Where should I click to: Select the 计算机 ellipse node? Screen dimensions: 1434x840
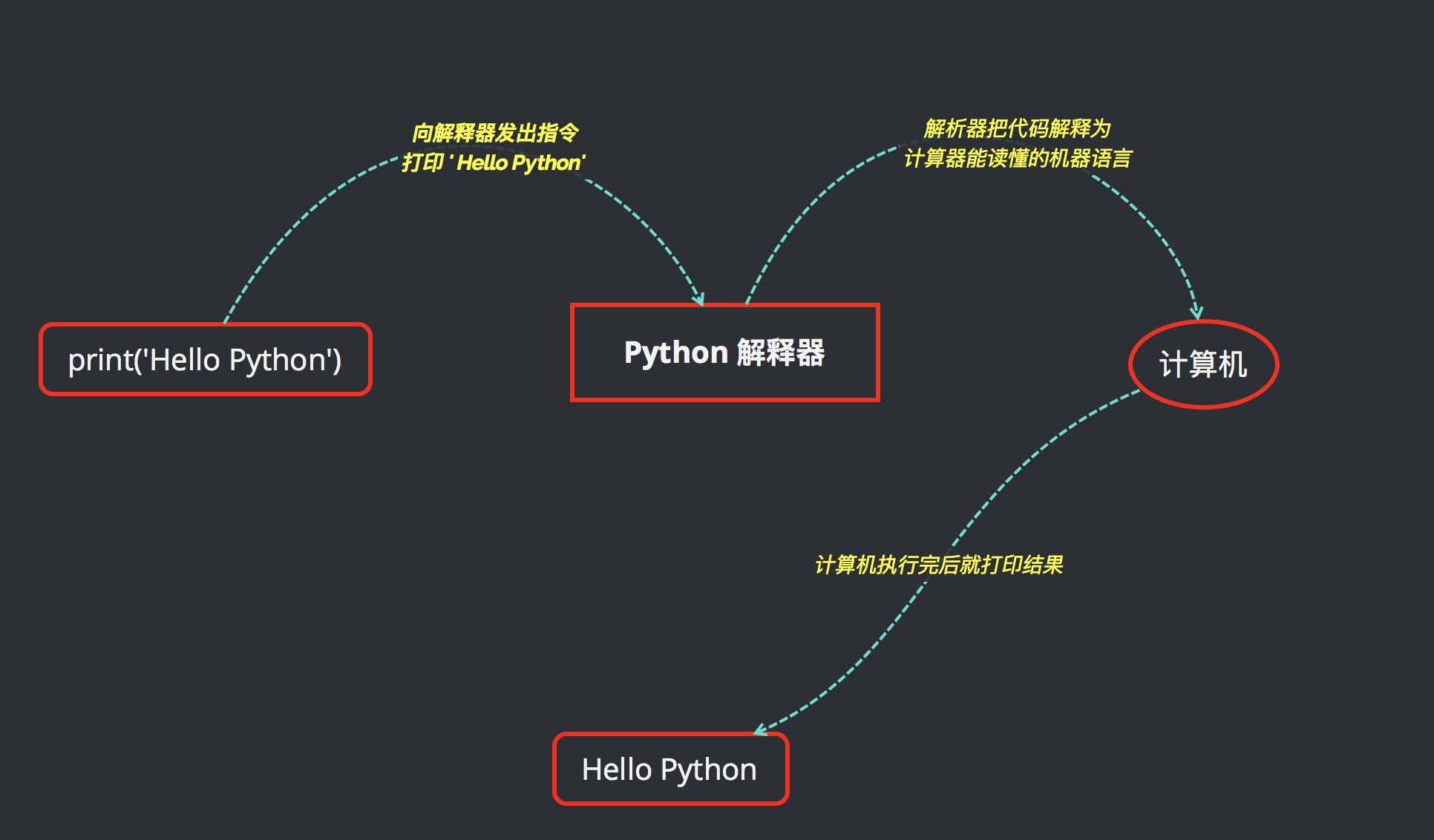coord(1203,364)
